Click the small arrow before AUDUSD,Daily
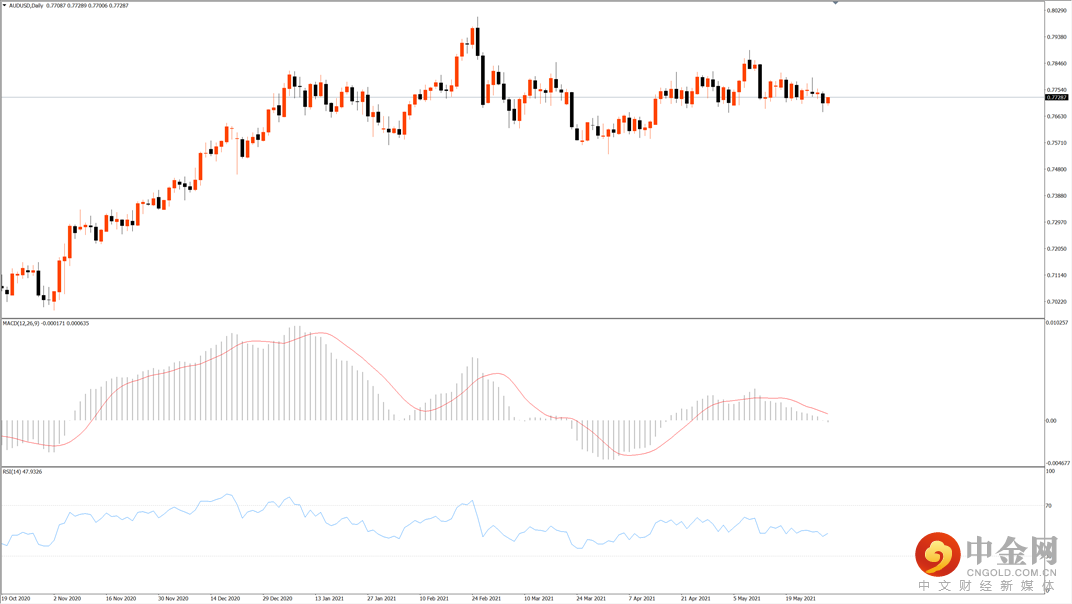The height and width of the screenshot is (604, 1072). 4,5
